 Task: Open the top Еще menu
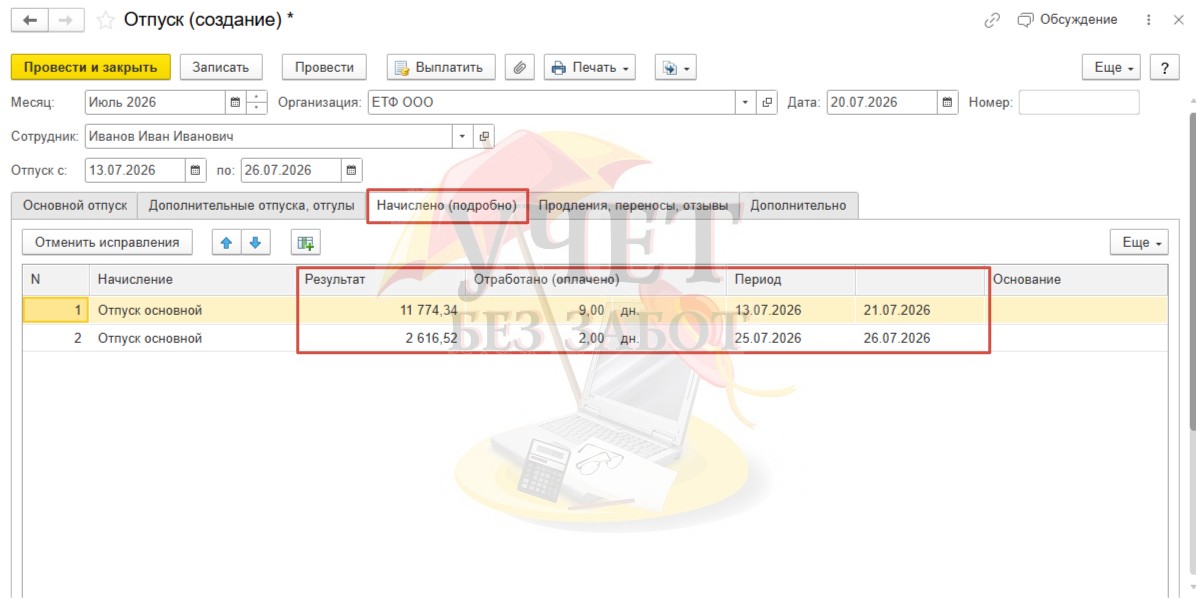click(x=1112, y=67)
